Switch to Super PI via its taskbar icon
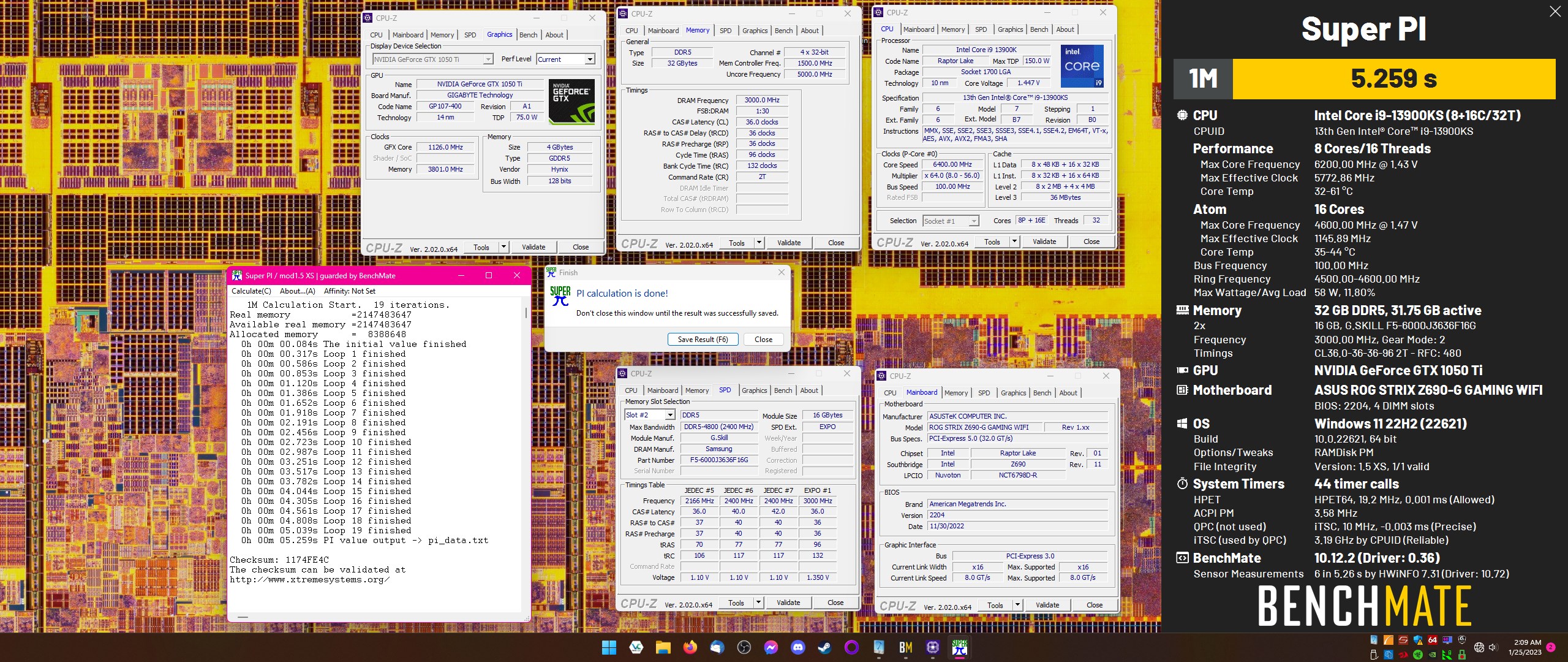 (960, 647)
